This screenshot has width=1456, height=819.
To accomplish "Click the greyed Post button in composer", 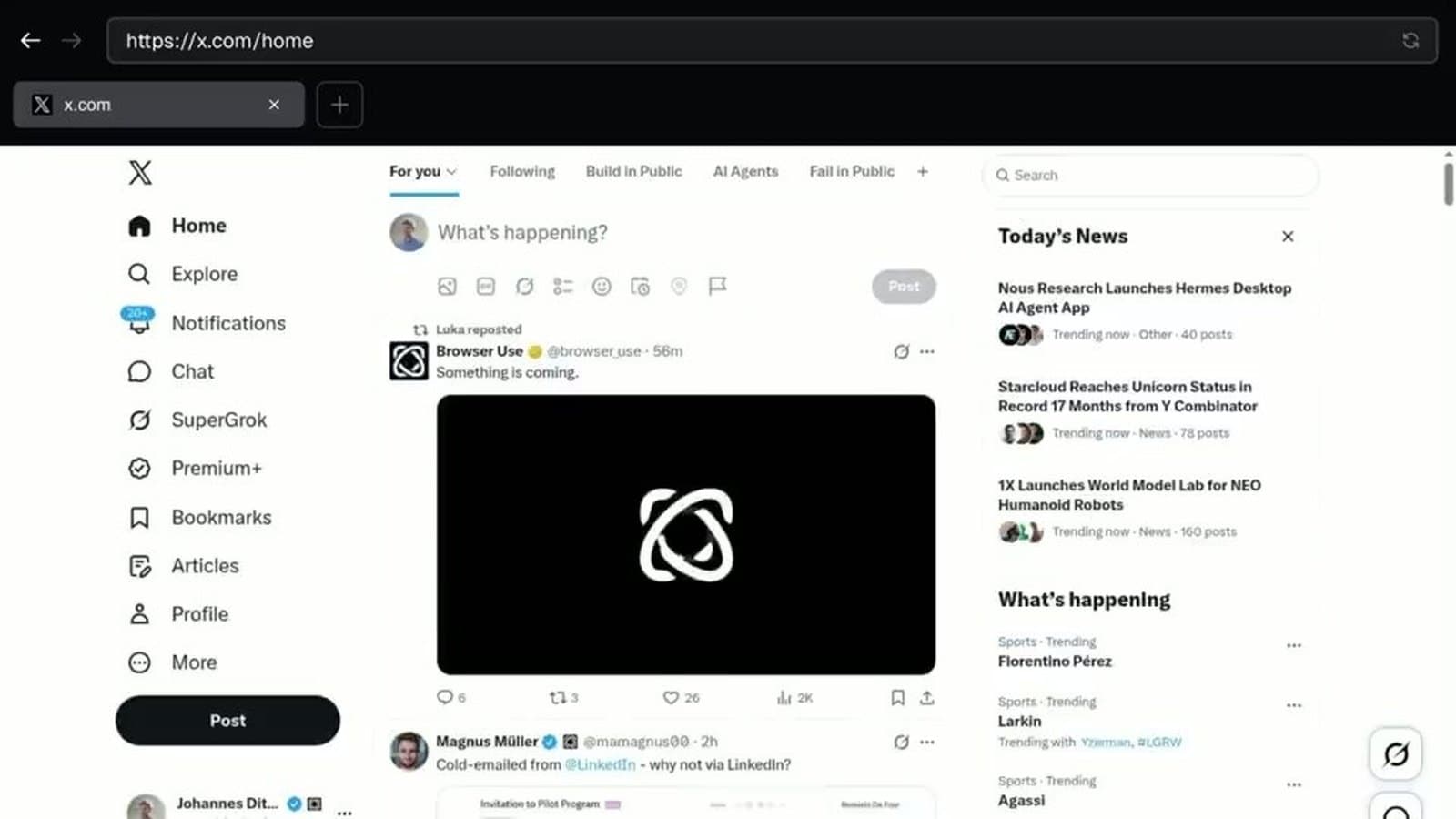I will (x=904, y=286).
